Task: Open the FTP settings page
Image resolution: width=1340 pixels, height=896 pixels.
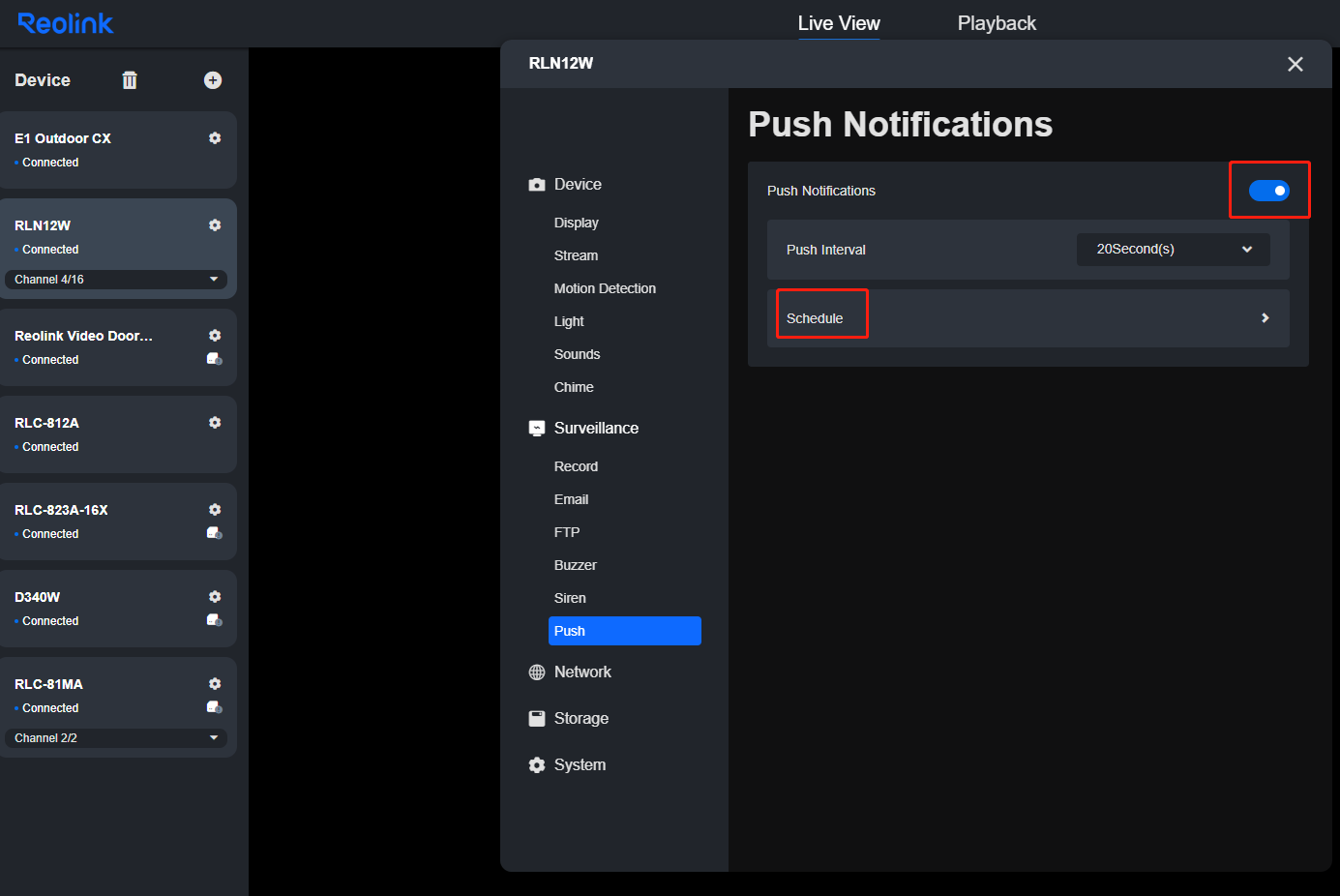Action: pyautogui.click(x=567, y=532)
